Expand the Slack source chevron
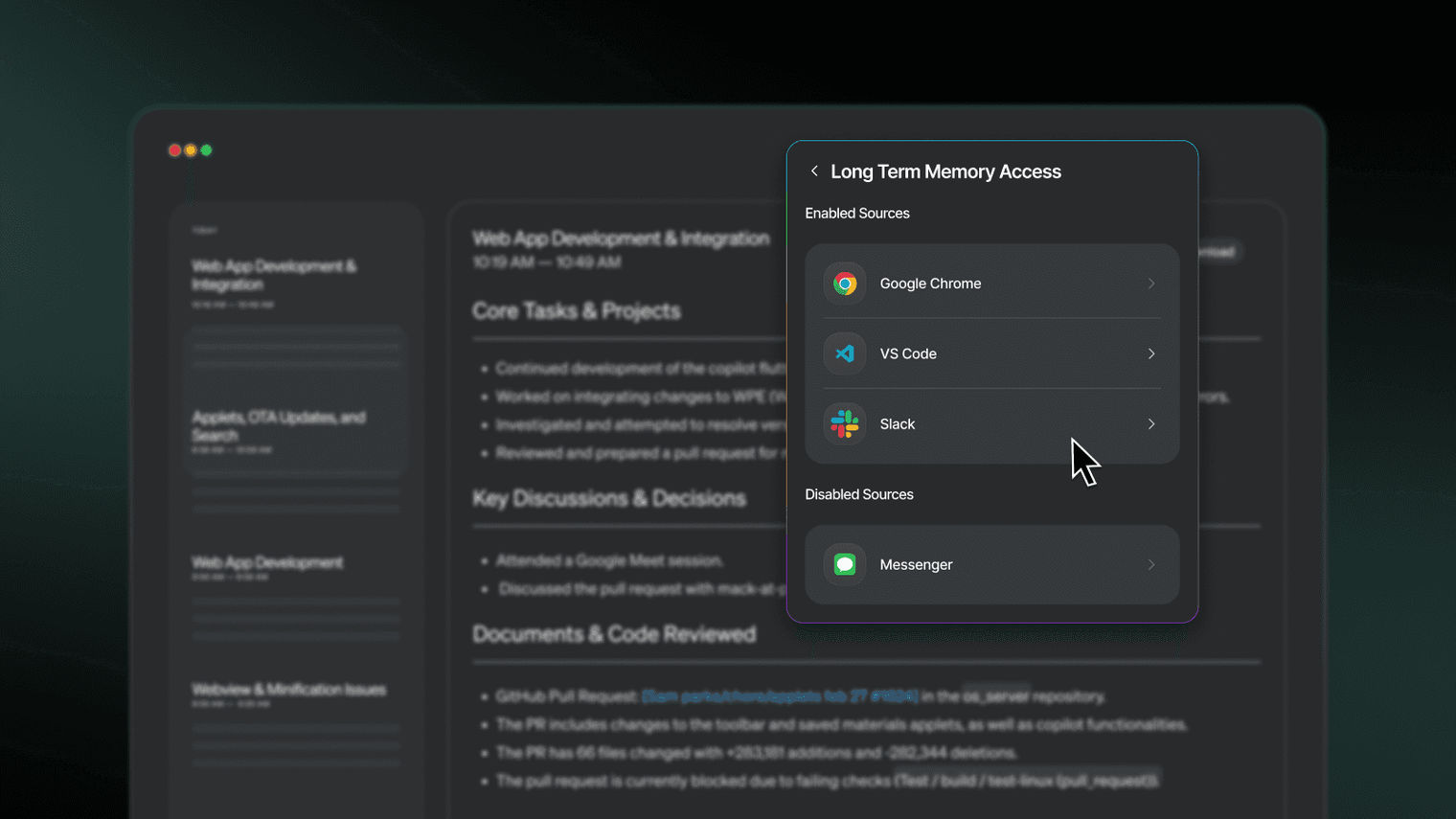 [x=1151, y=423]
